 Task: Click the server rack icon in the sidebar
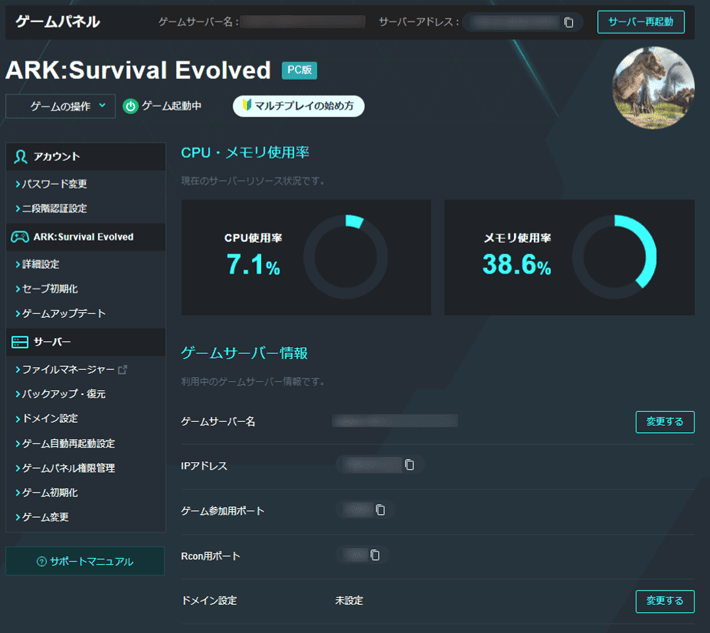(x=20, y=342)
